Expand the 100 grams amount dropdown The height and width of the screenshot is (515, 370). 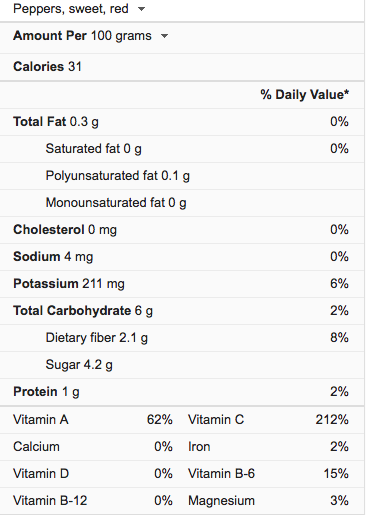pos(164,36)
